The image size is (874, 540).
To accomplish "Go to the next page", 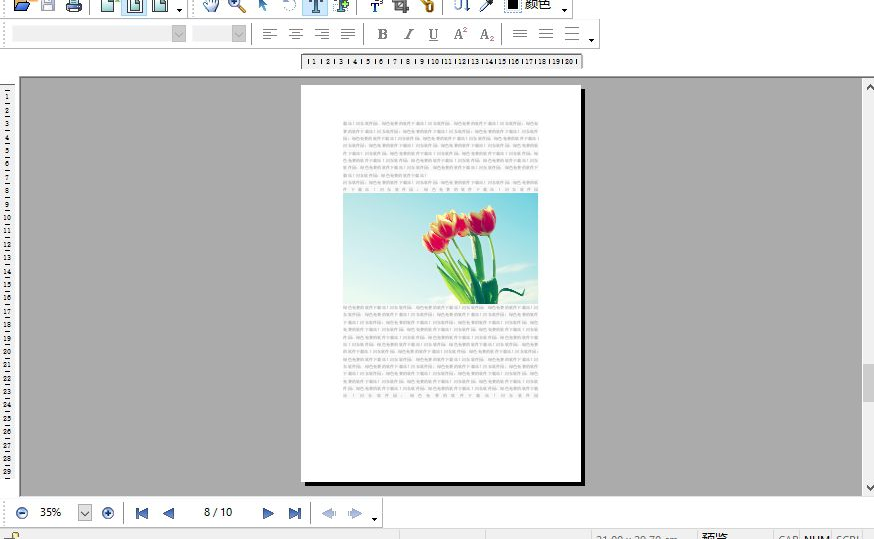I will tap(268, 513).
